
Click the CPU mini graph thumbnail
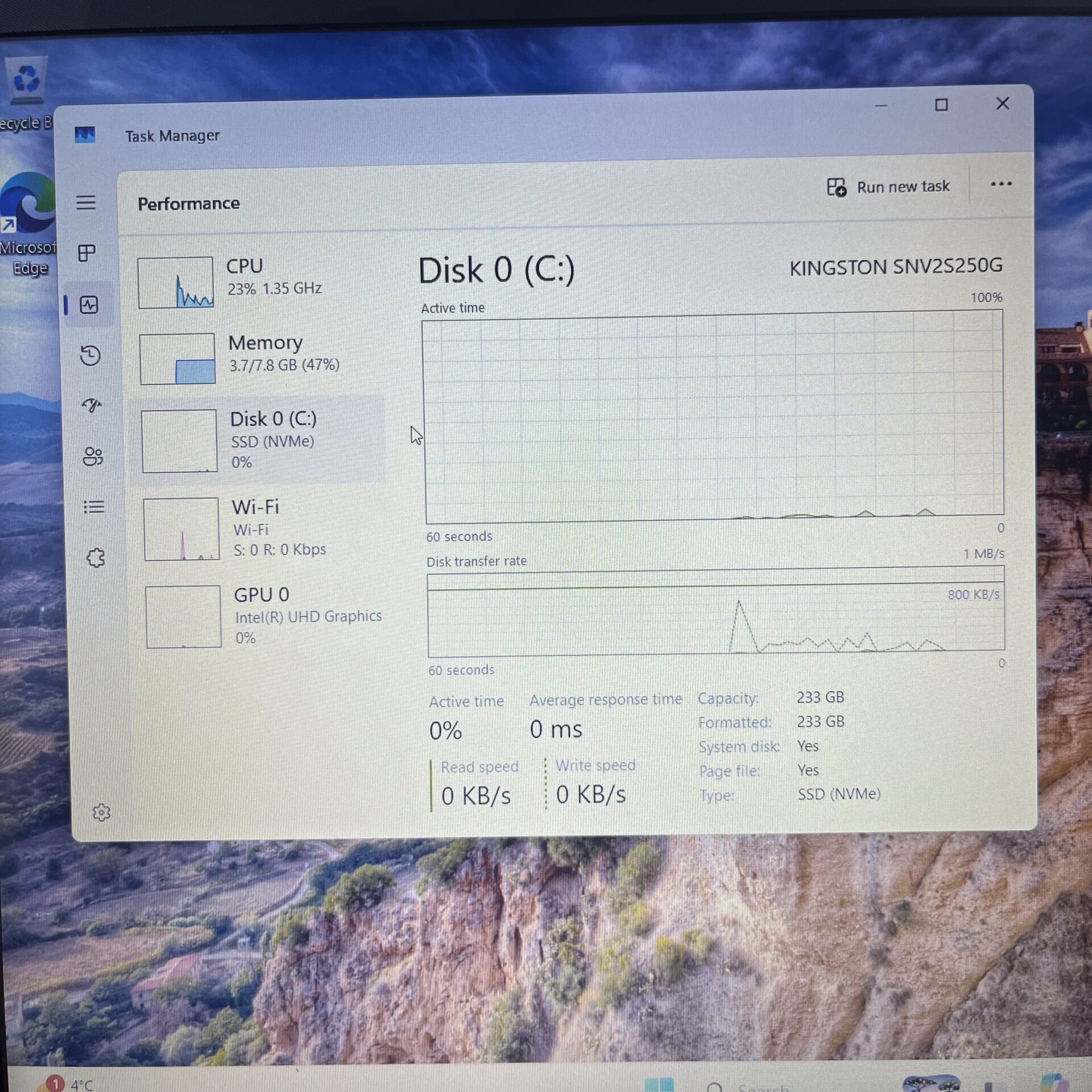pos(176,283)
